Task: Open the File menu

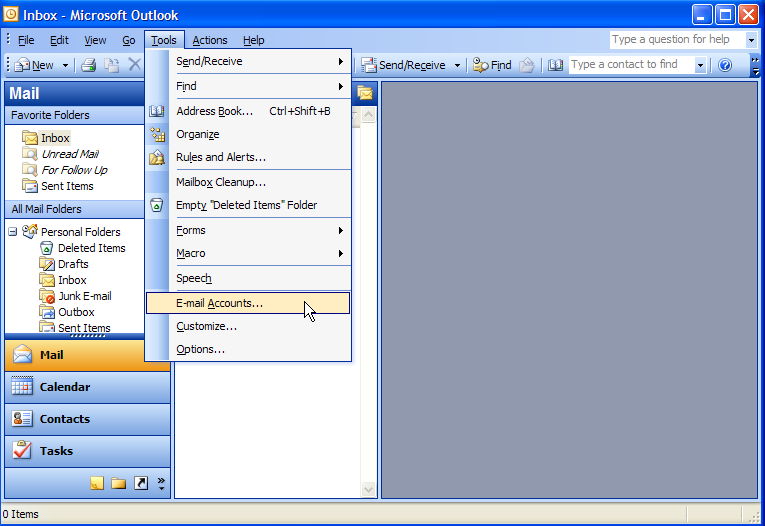Action: (x=26, y=40)
